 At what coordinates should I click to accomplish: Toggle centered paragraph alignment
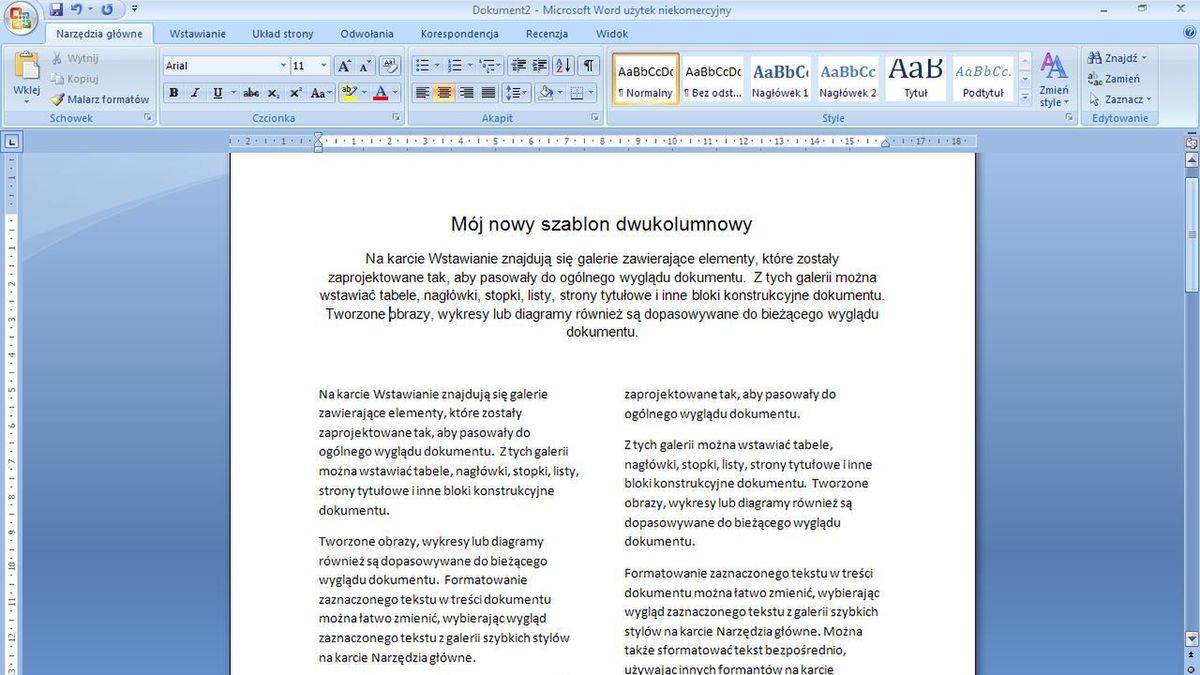pos(443,92)
